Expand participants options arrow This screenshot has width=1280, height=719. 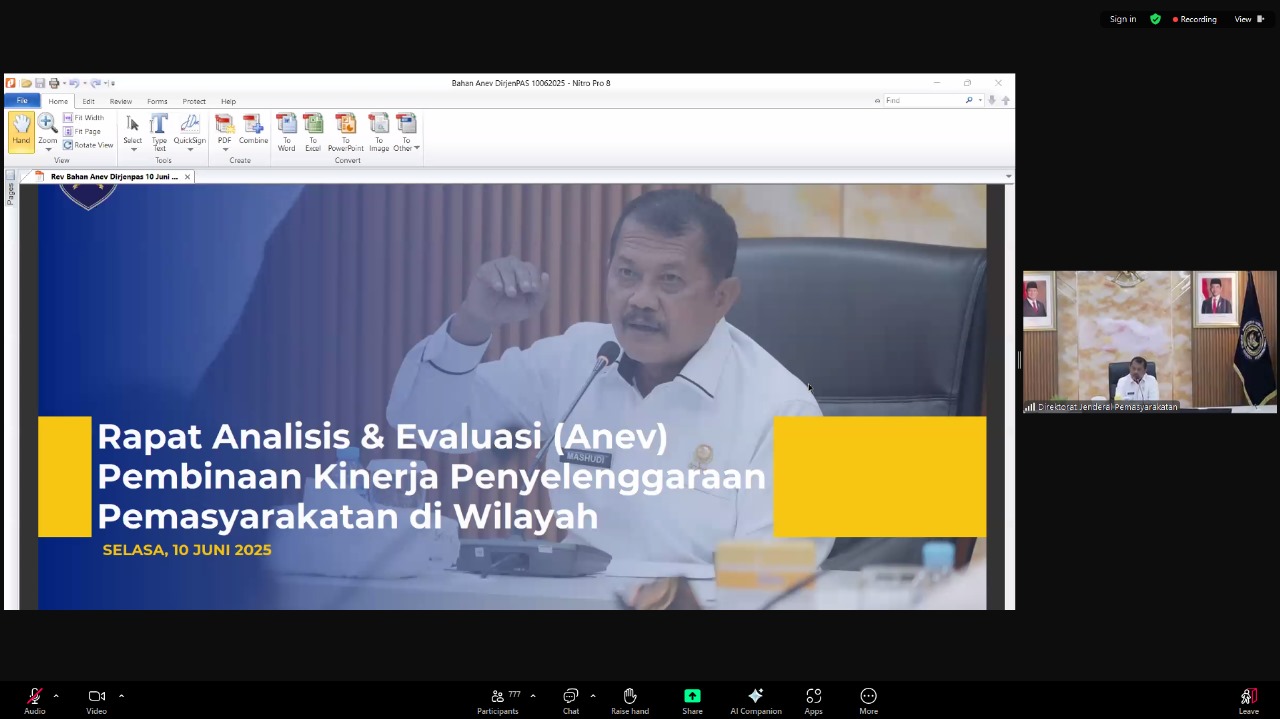(x=533, y=696)
